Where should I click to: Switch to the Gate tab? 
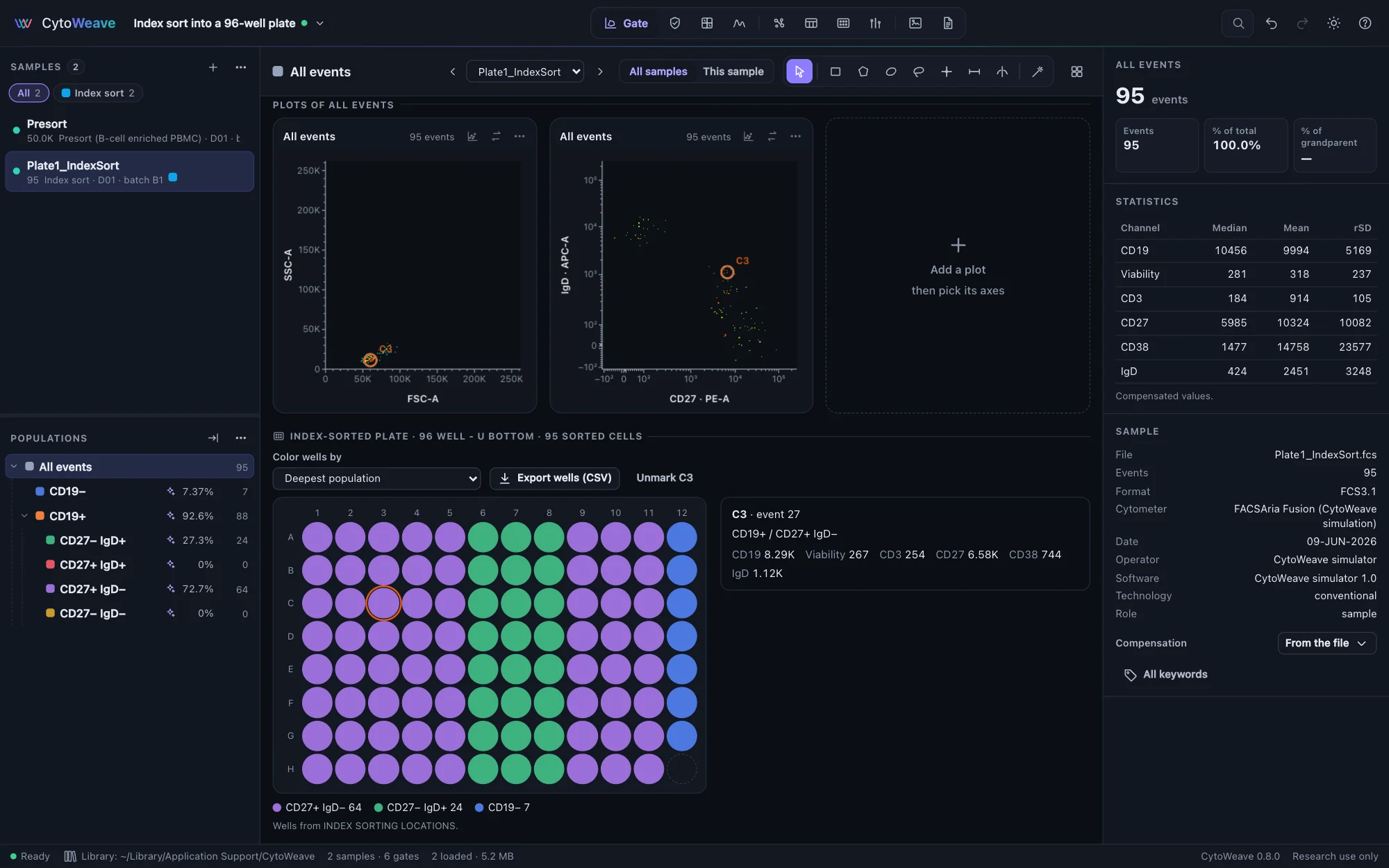pyautogui.click(x=626, y=23)
